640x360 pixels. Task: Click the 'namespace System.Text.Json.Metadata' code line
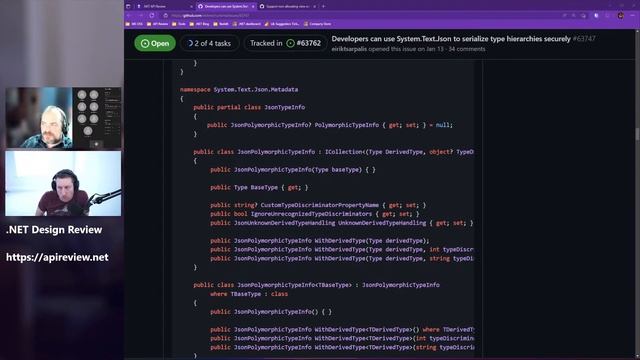(239, 89)
